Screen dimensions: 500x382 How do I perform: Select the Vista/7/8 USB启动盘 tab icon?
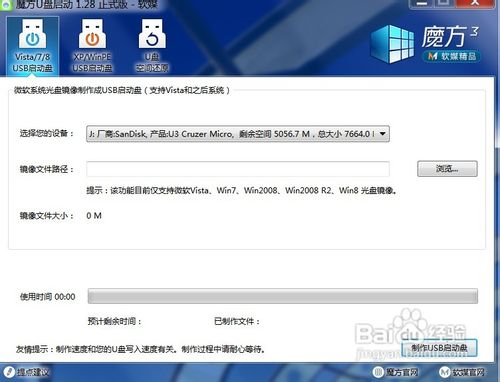(x=32, y=46)
